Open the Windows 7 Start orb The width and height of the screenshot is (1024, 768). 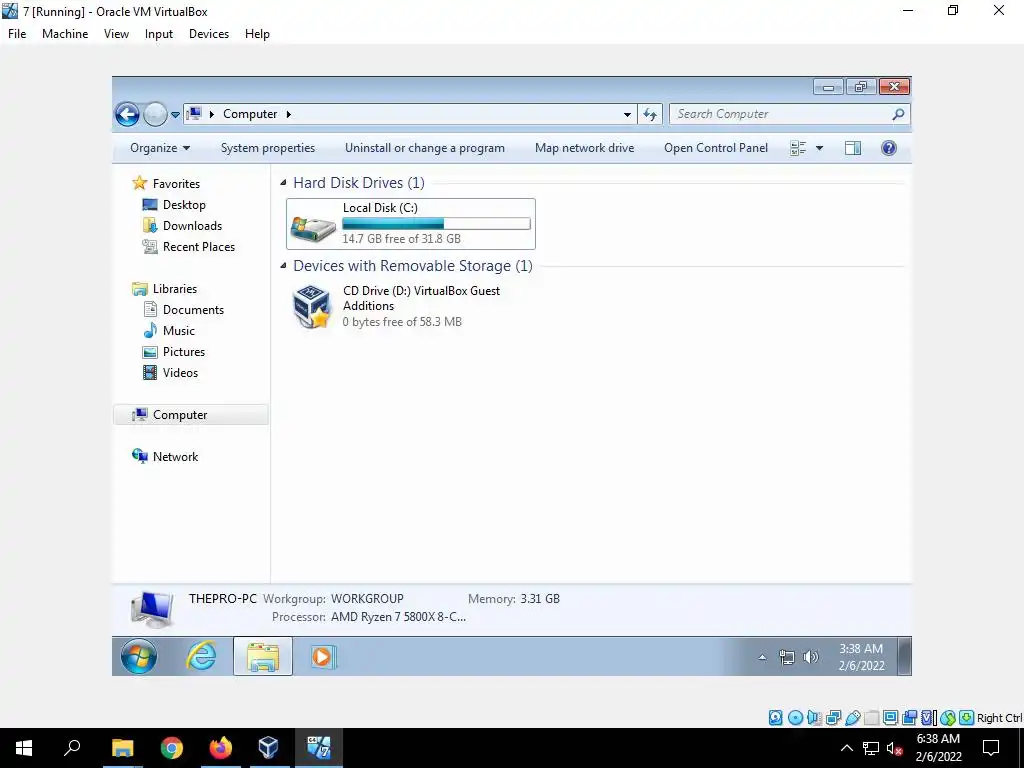139,656
